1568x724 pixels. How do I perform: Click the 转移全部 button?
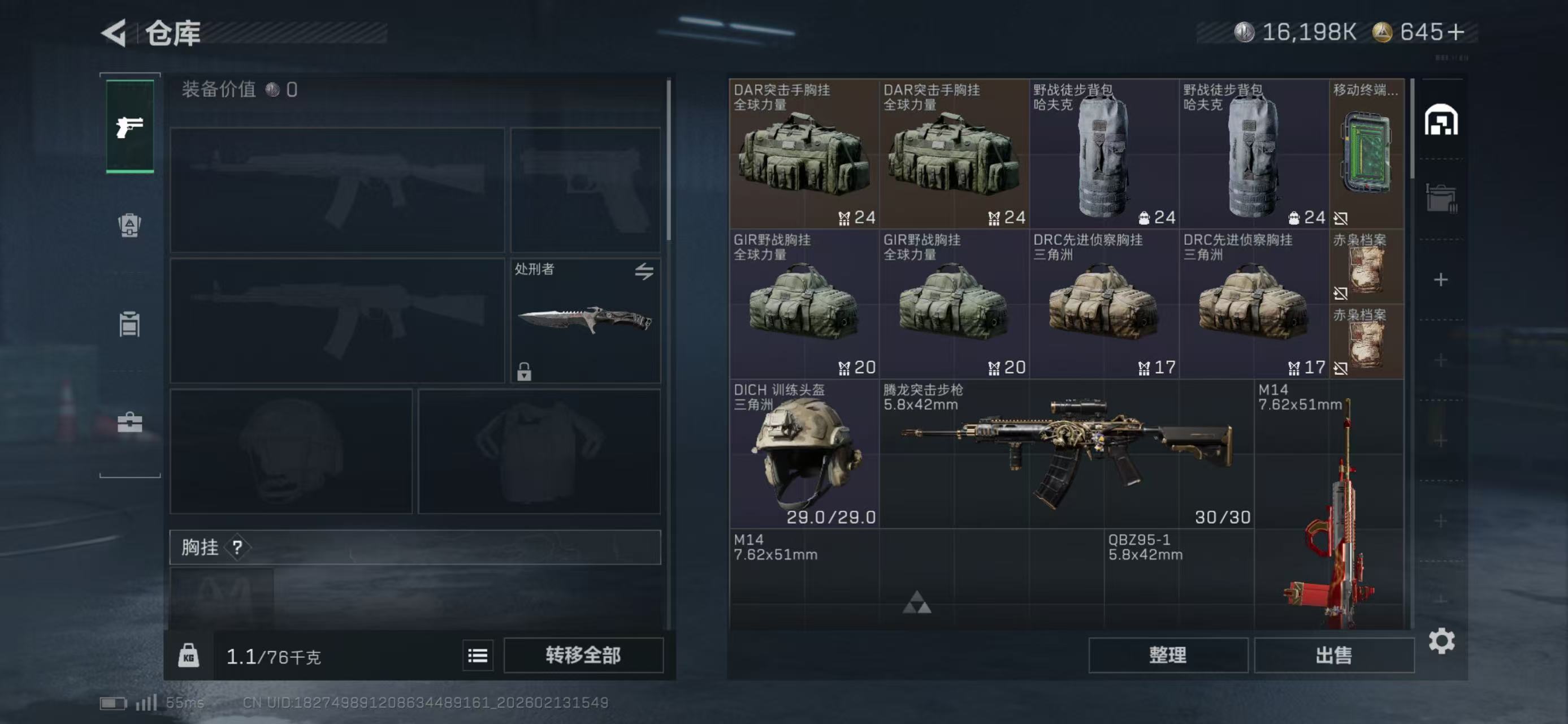click(583, 655)
